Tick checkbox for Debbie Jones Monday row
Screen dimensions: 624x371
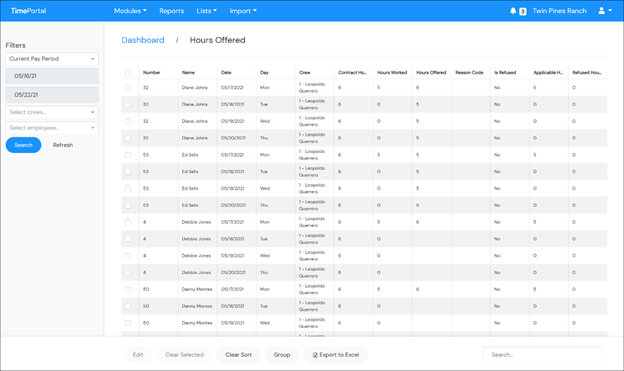(128, 222)
